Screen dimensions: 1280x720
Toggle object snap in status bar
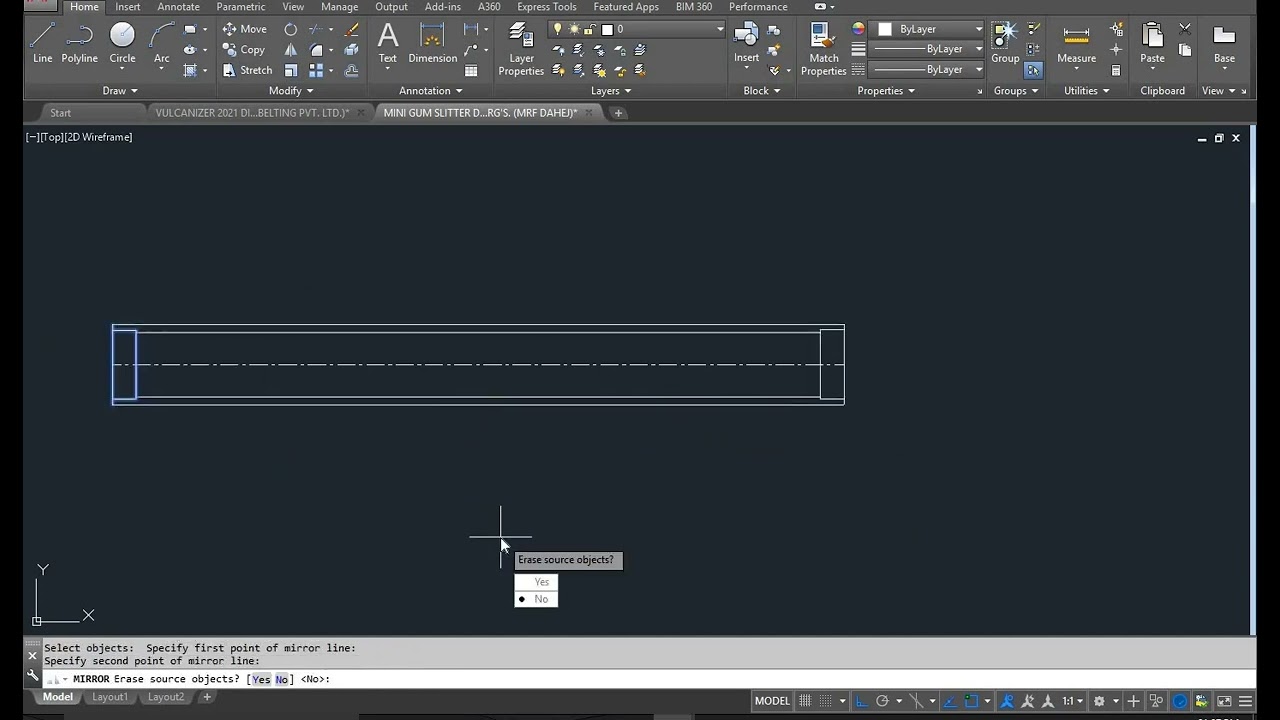click(x=971, y=701)
